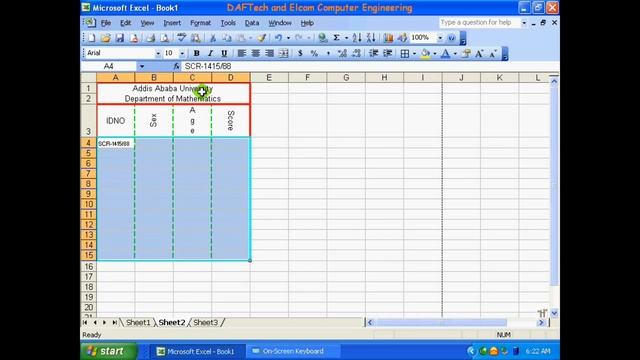Open the Insert menu
The image size is (640, 360).
[172, 23]
